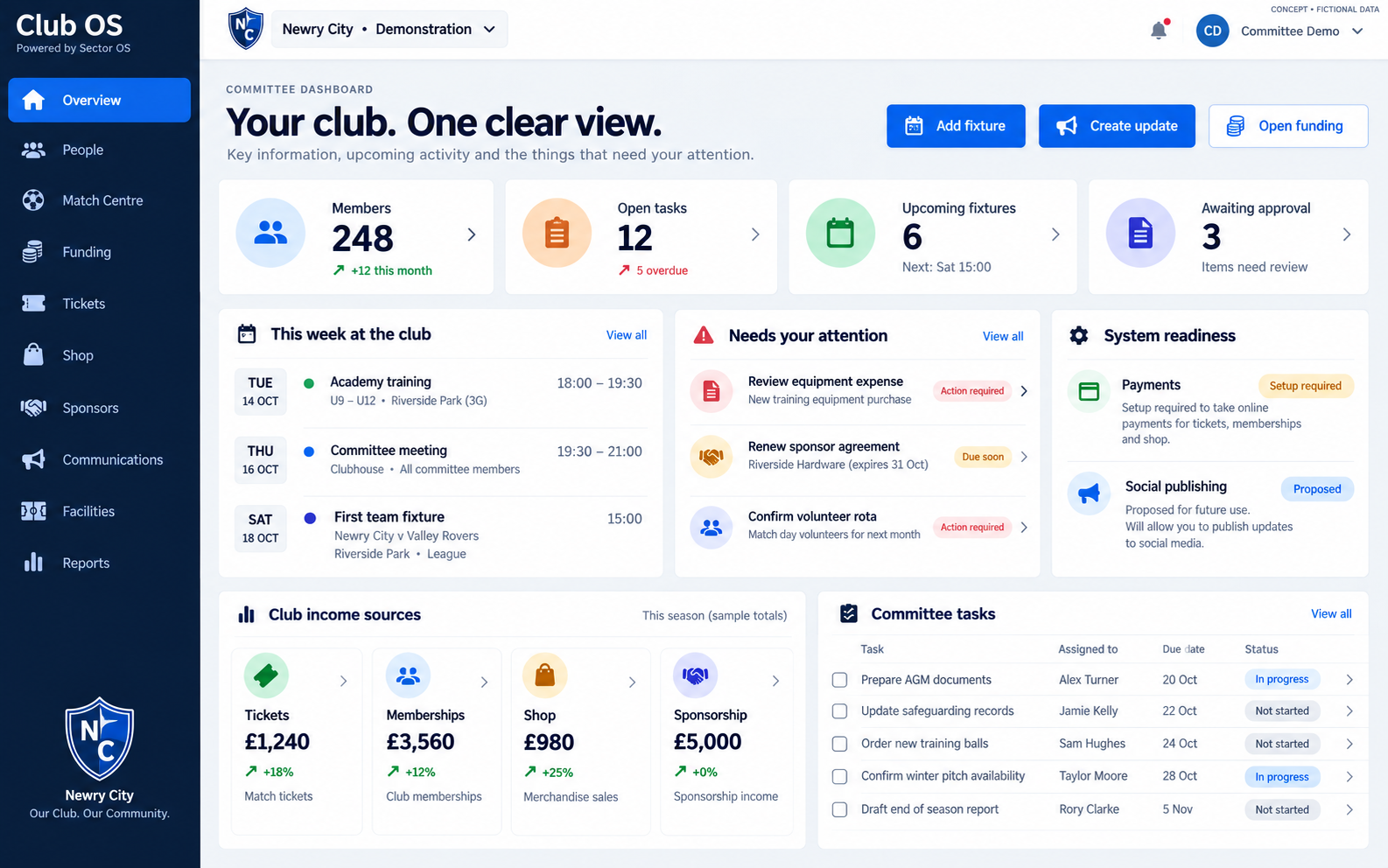This screenshot has width=1388, height=868.
Task: Click the Academy training event title
Action: pos(381,381)
